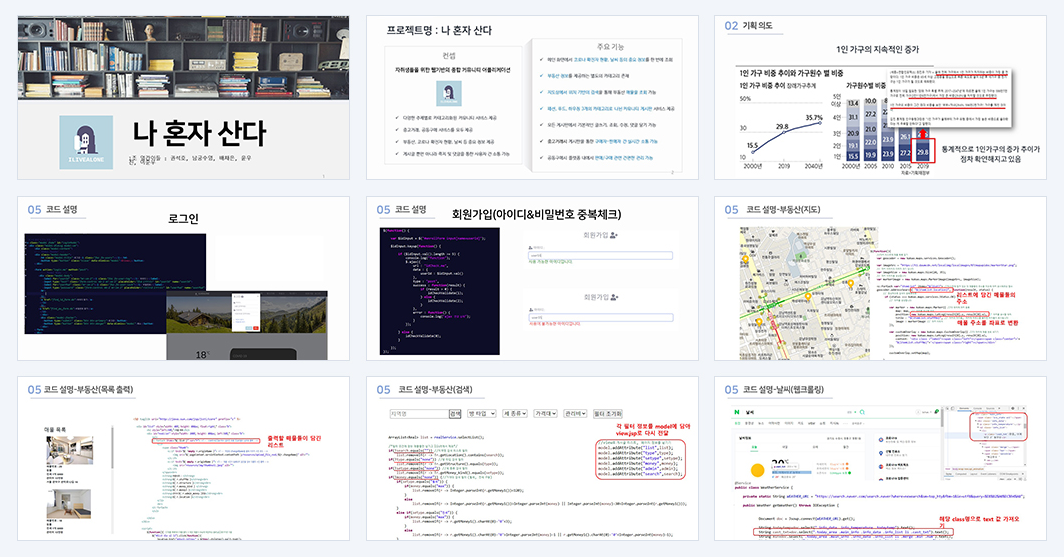
Task: Switch to the DevTools Elements tab
Action: click(x=964, y=408)
